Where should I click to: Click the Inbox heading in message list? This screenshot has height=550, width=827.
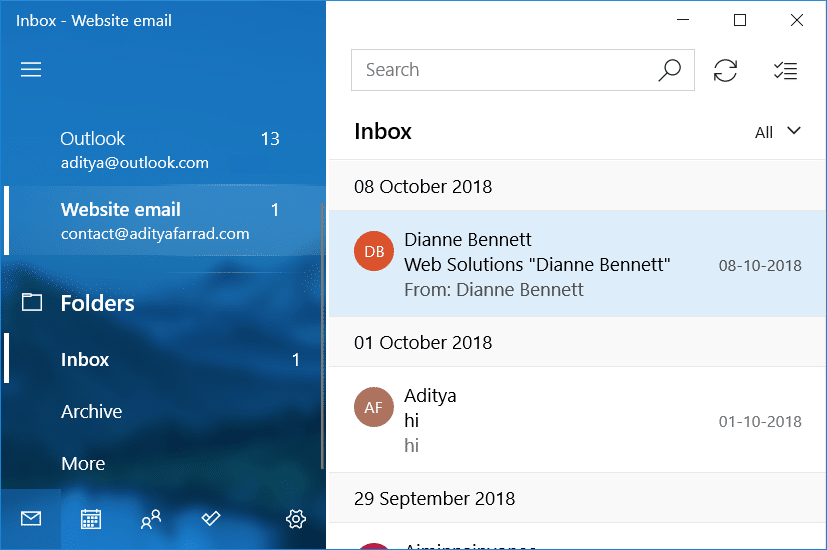click(383, 131)
